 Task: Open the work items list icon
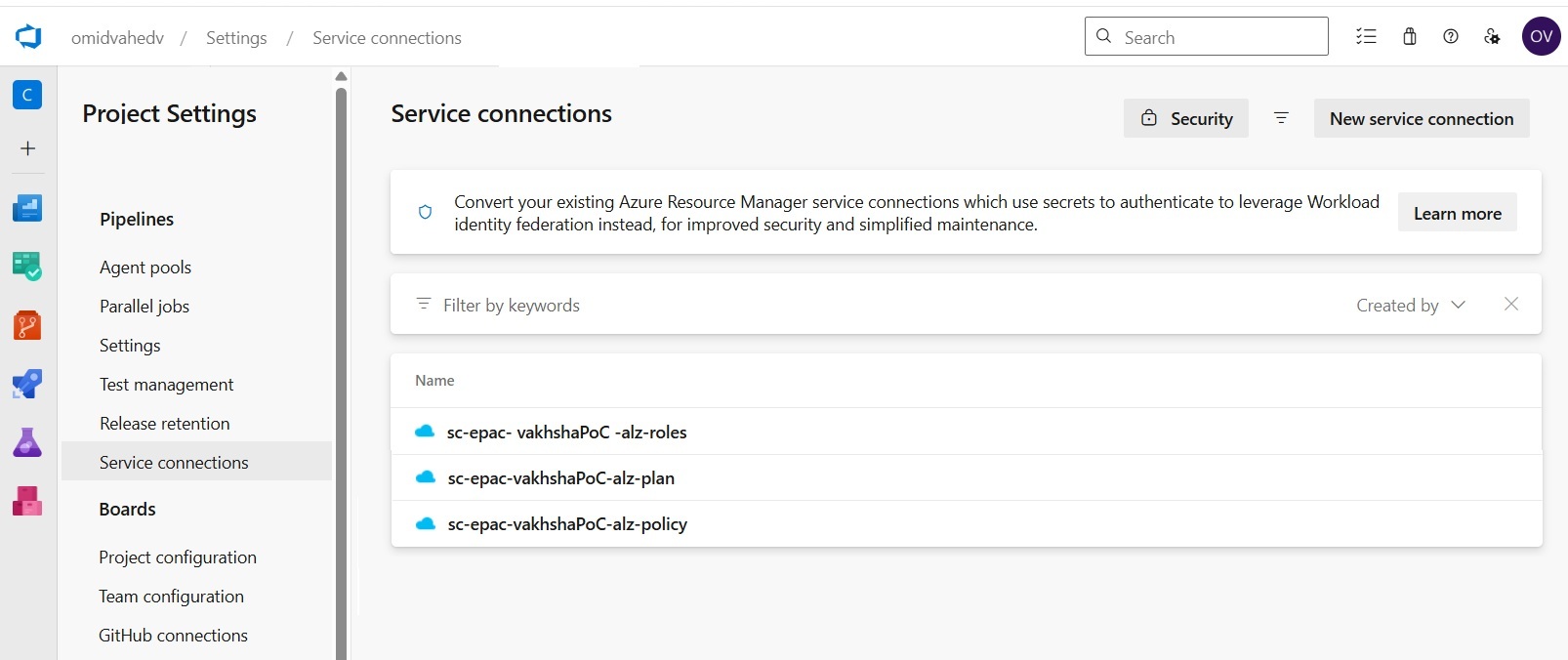point(1366,37)
